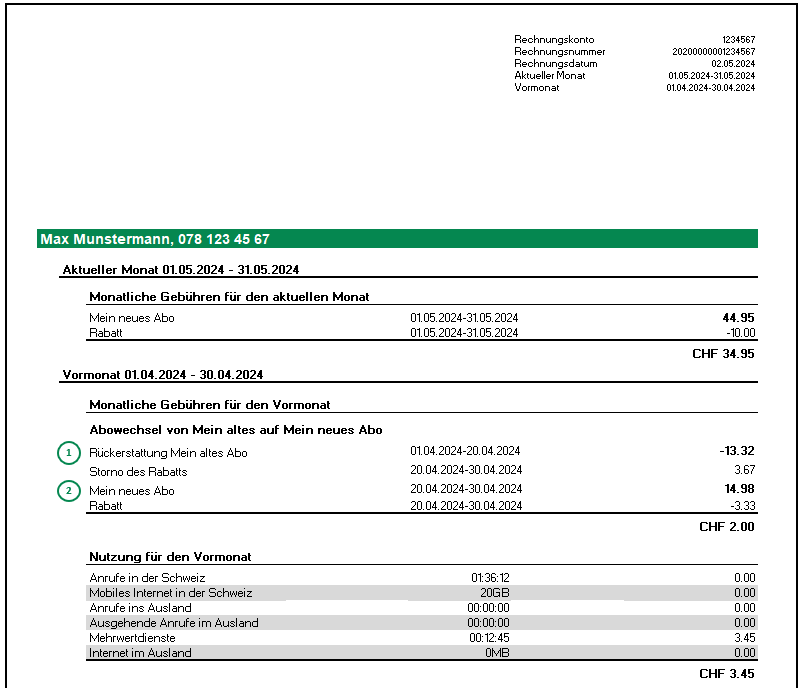
Task: Select the green Max Munstermann header bar
Action: pyautogui.click(x=397, y=239)
